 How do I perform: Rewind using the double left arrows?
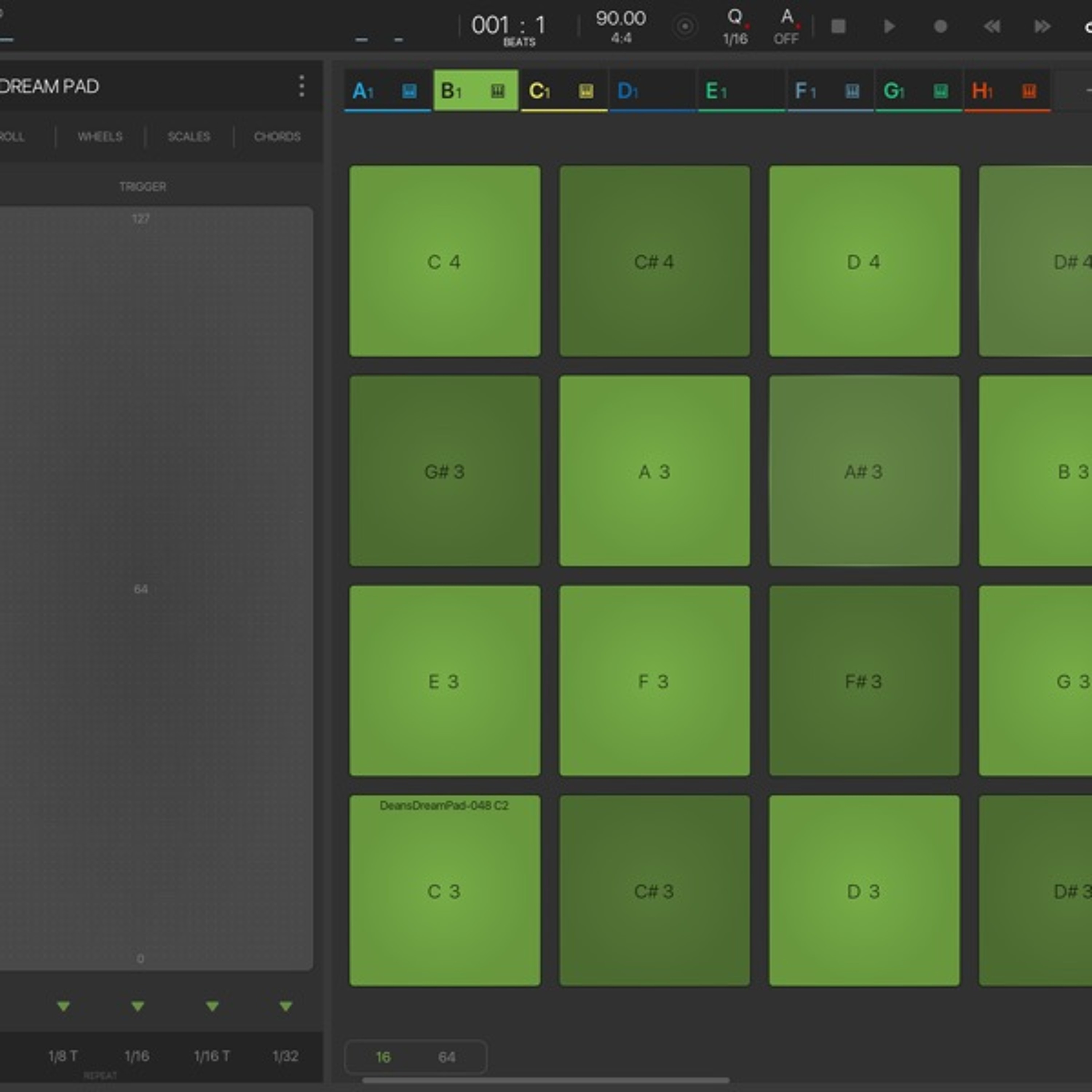(x=992, y=27)
